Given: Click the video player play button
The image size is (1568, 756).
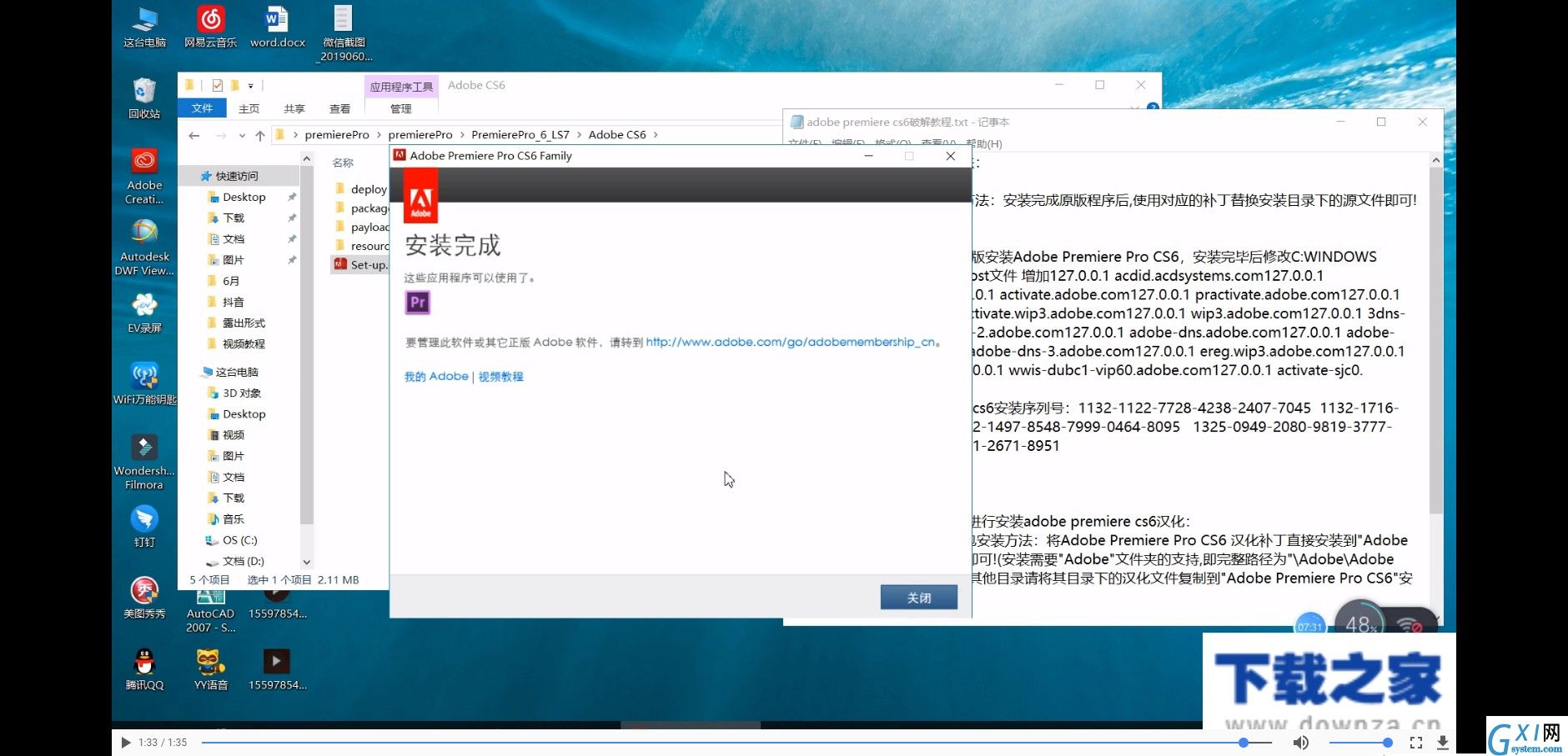Looking at the screenshot, I should pyautogui.click(x=126, y=742).
